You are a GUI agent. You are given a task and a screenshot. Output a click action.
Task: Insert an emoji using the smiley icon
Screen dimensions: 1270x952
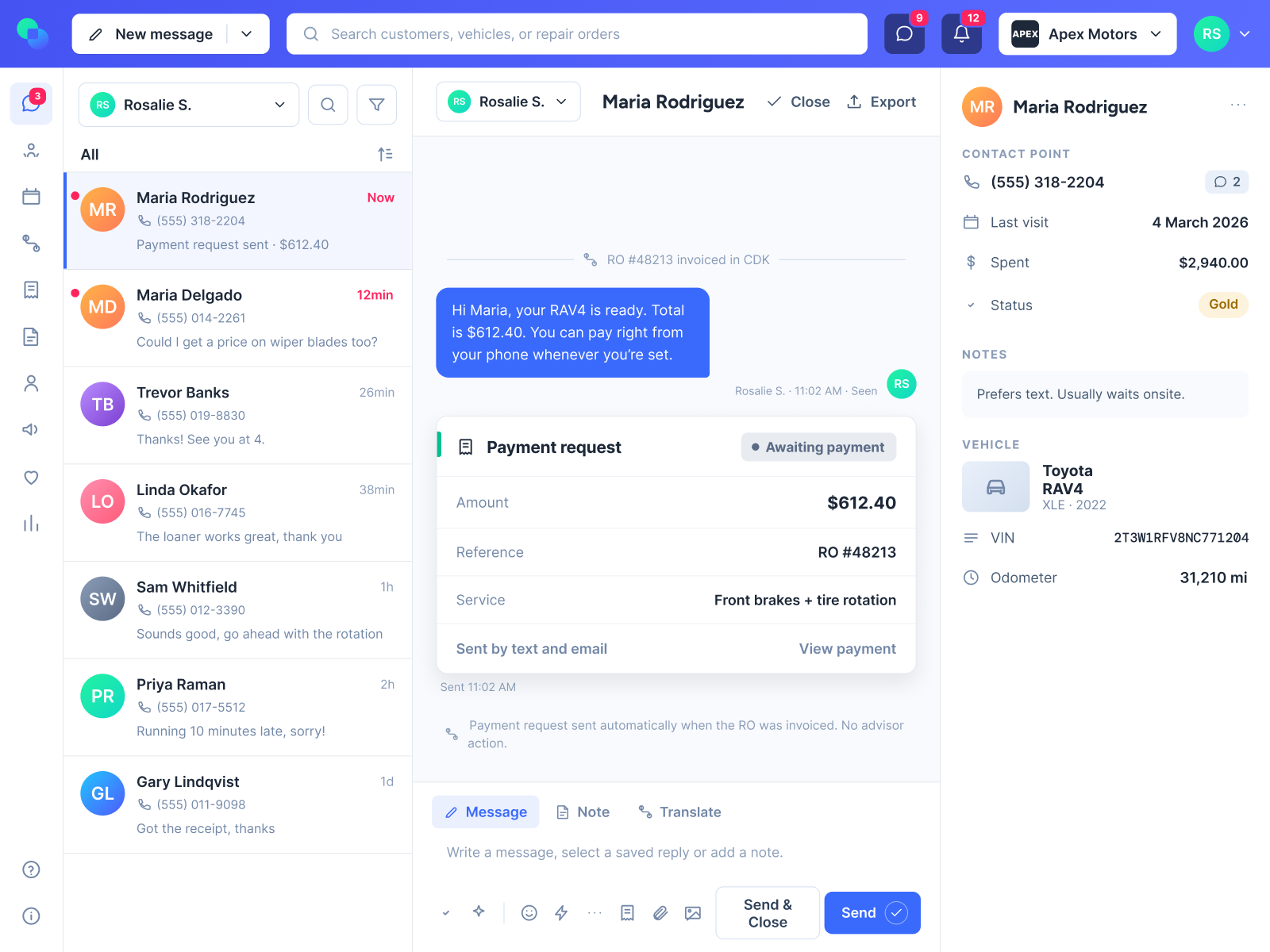[529, 913]
